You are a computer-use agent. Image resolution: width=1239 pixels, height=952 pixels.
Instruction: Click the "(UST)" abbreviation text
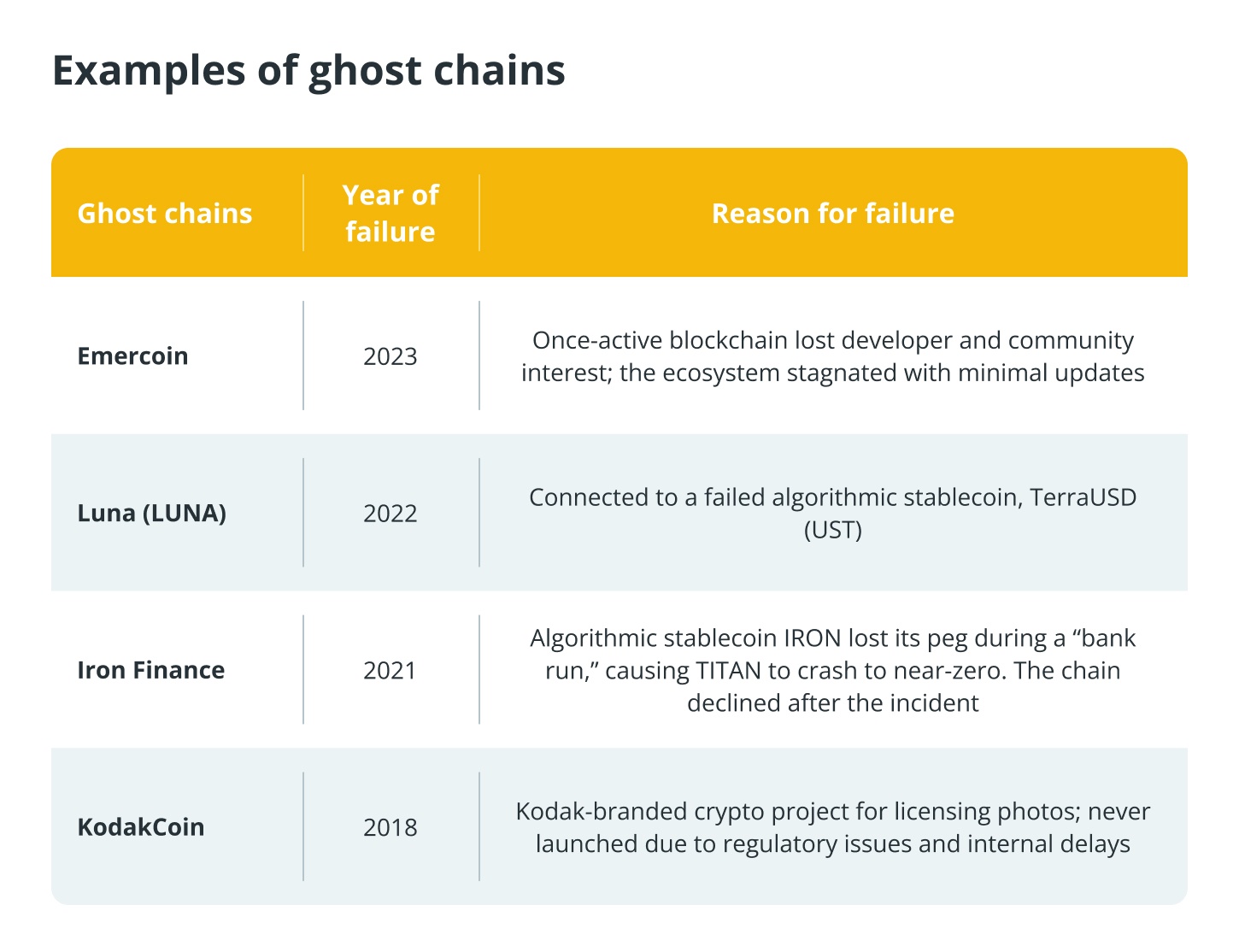coord(832,530)
